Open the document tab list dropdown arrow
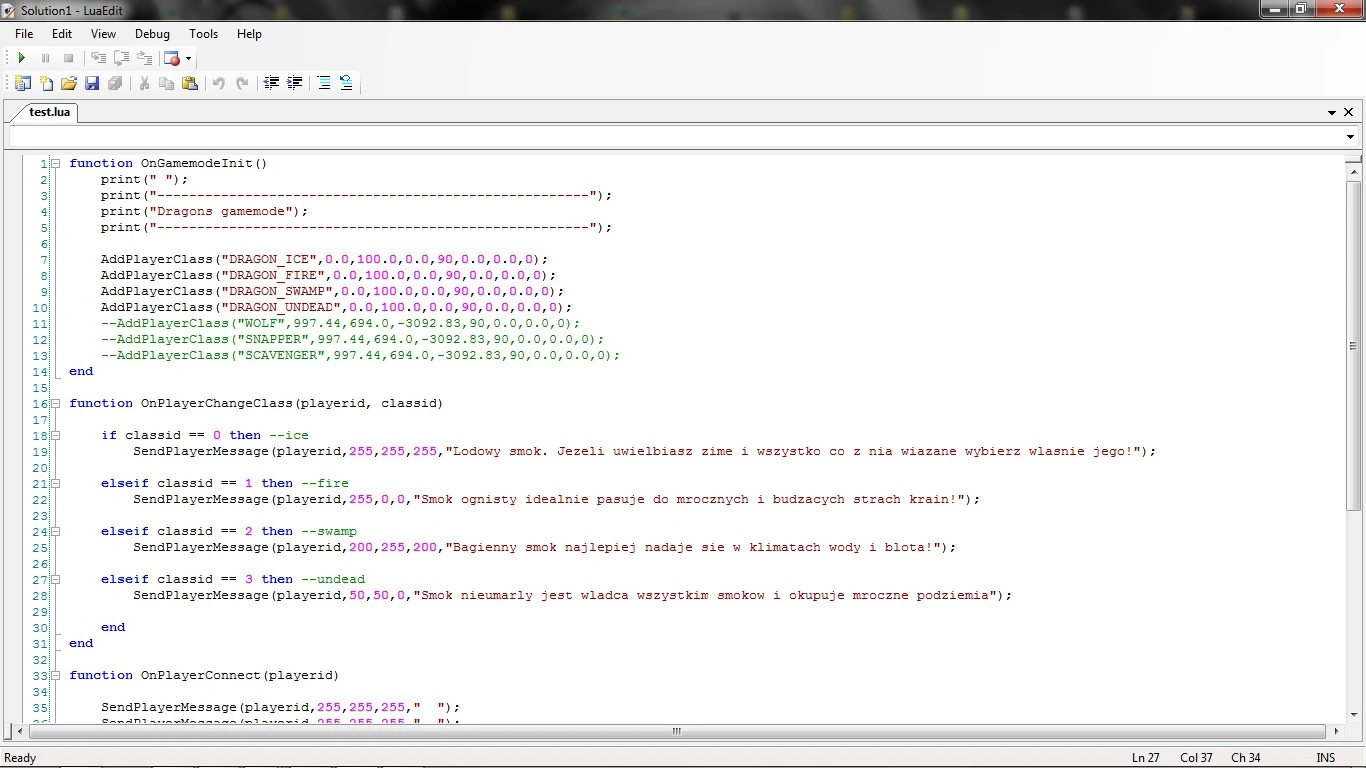 point(1332,113)
